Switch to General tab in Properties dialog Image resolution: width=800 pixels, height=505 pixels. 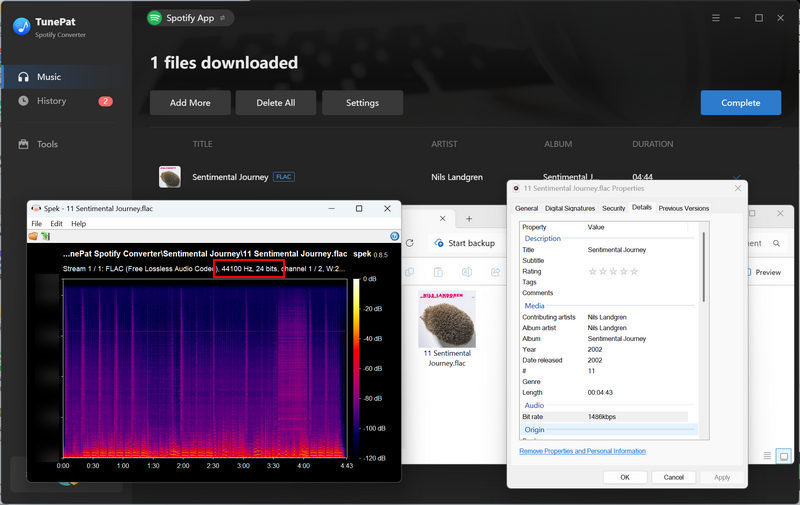point(526,209)
